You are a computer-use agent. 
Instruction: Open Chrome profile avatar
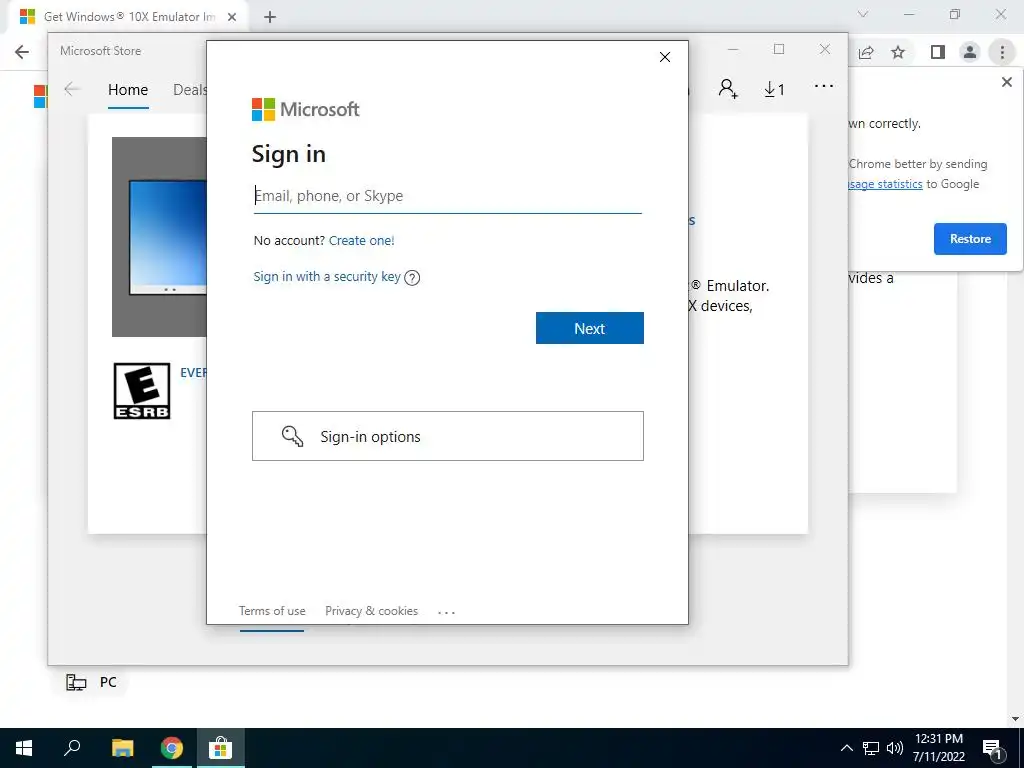coord(970,52)
